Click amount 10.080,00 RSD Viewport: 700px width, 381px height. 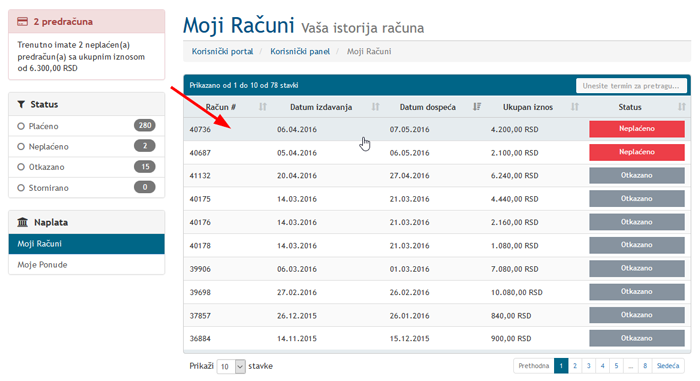click(517, 293)
